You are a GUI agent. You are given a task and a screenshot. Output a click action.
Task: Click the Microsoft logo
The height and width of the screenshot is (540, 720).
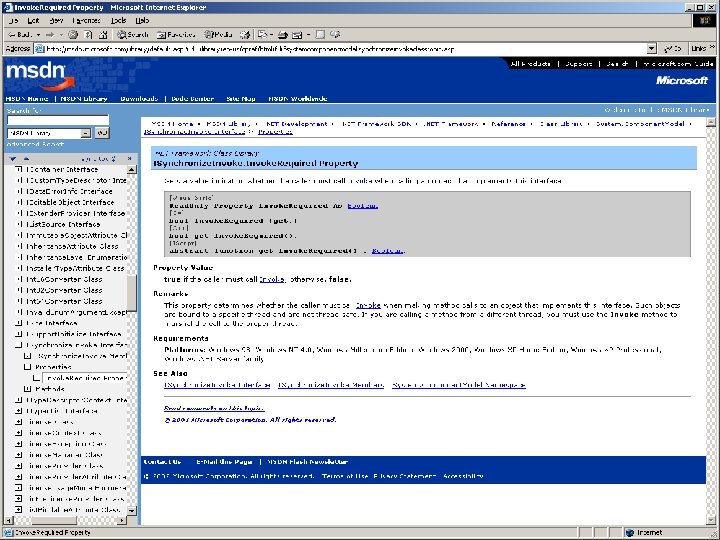681,80
